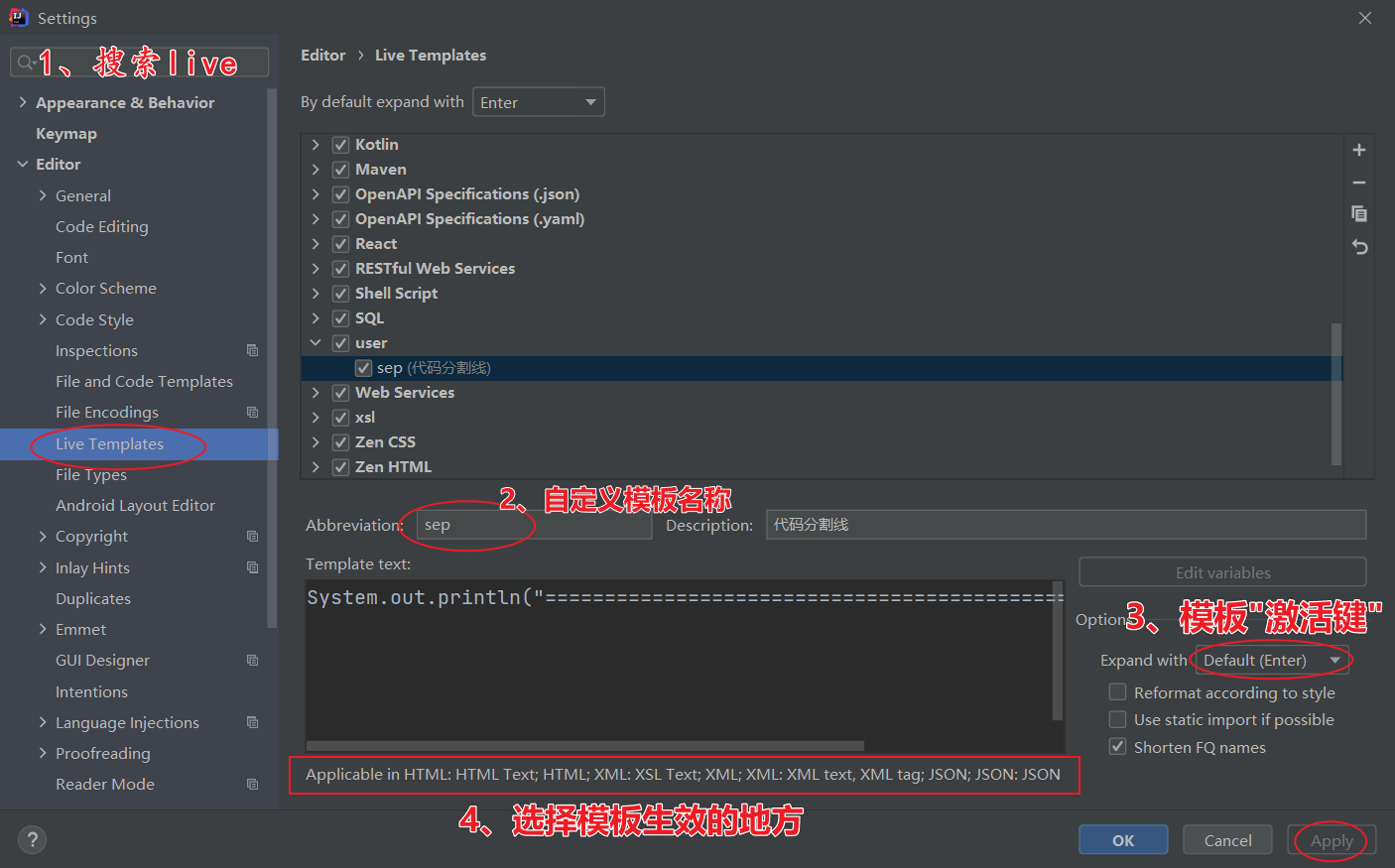
Task: Expand the Zen HTML template group
Action: point(316,467)
